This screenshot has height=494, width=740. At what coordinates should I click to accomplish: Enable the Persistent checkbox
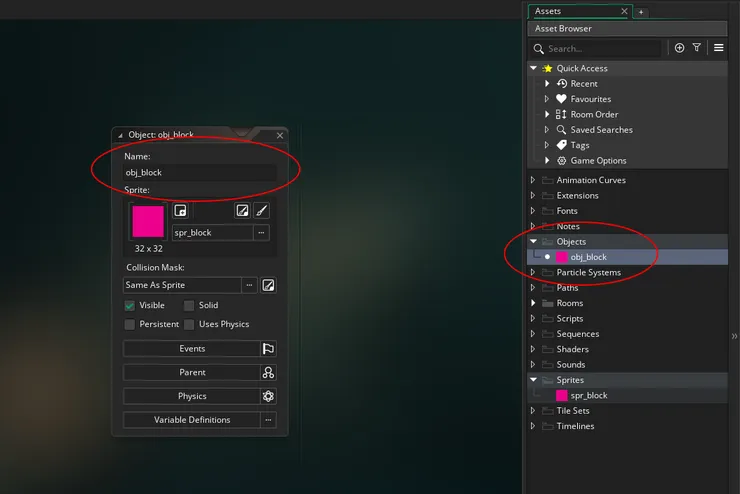coord(129,325)
